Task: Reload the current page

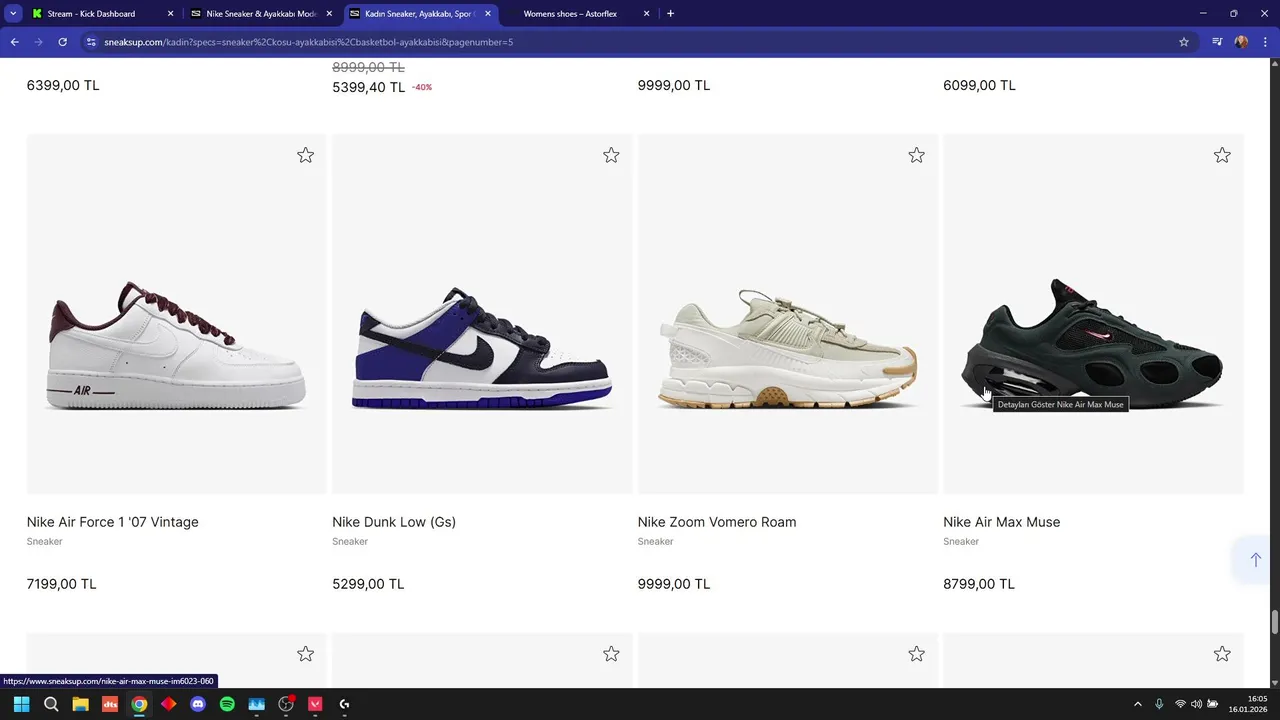Action: tap(62, 42)
